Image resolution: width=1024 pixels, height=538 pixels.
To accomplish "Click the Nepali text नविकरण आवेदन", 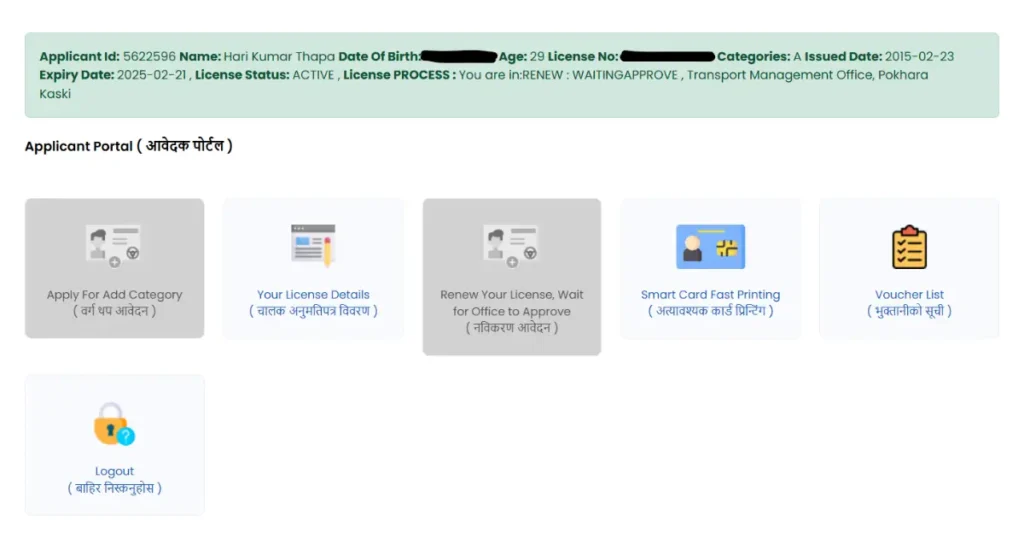I will pyautogui.click(x=511, y=328).
